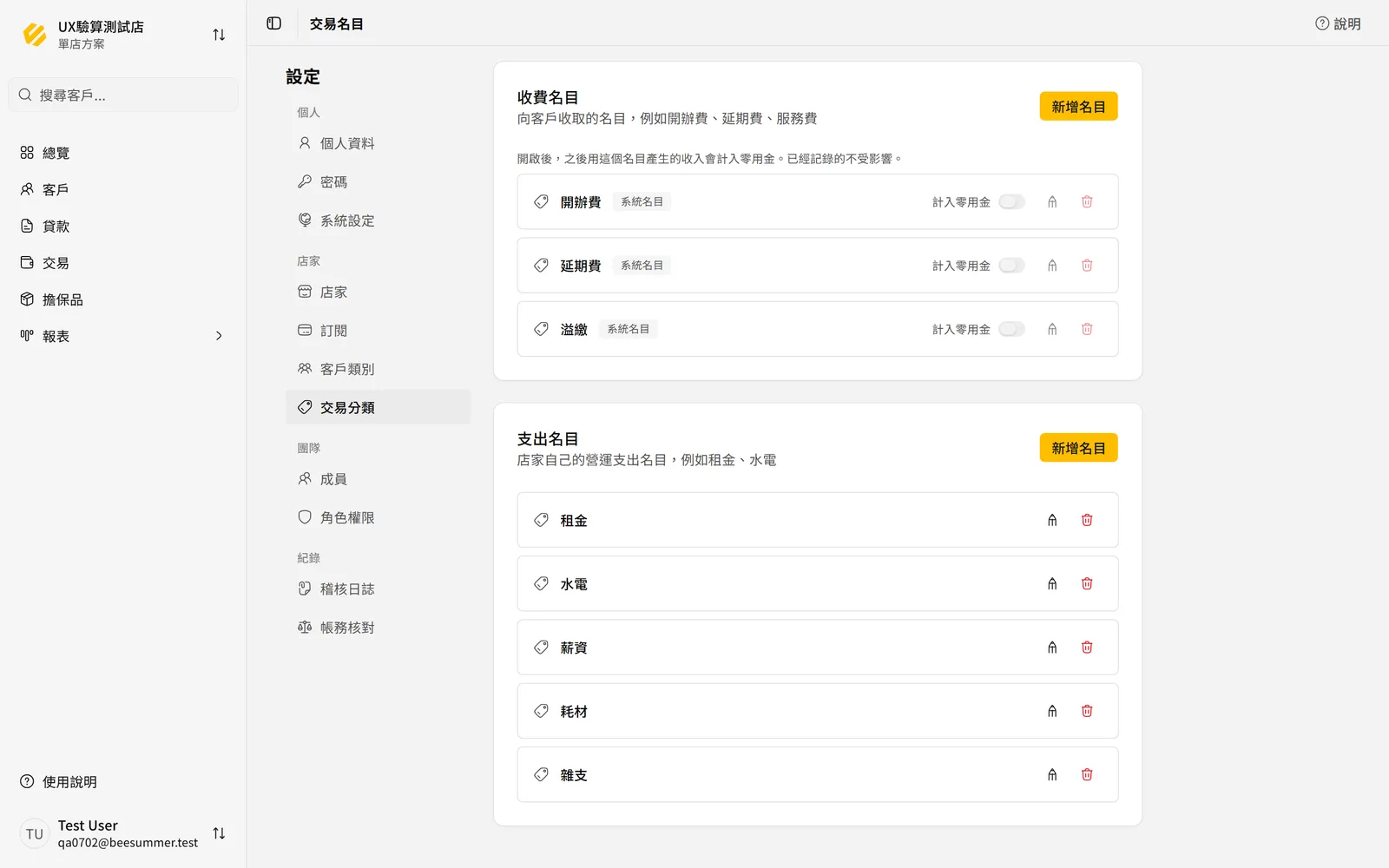
Task: Select 交易分類 settings item
Action: 378,407
